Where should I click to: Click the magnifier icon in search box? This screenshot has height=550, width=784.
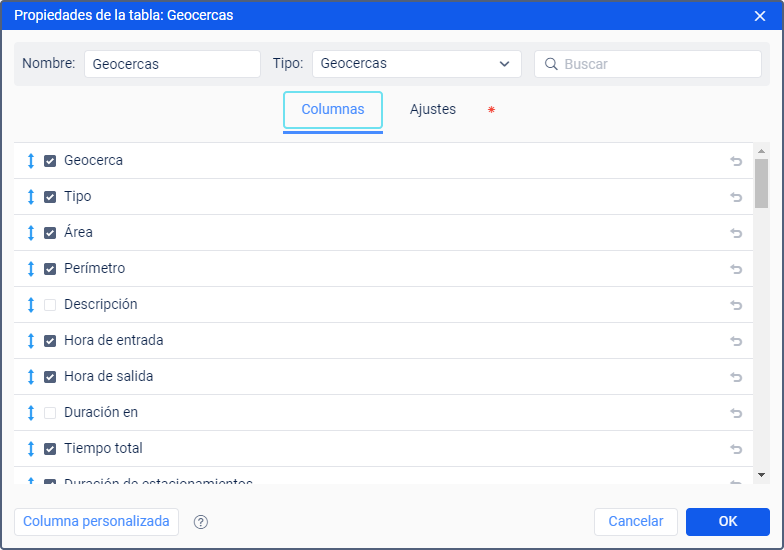click(551, 64)
